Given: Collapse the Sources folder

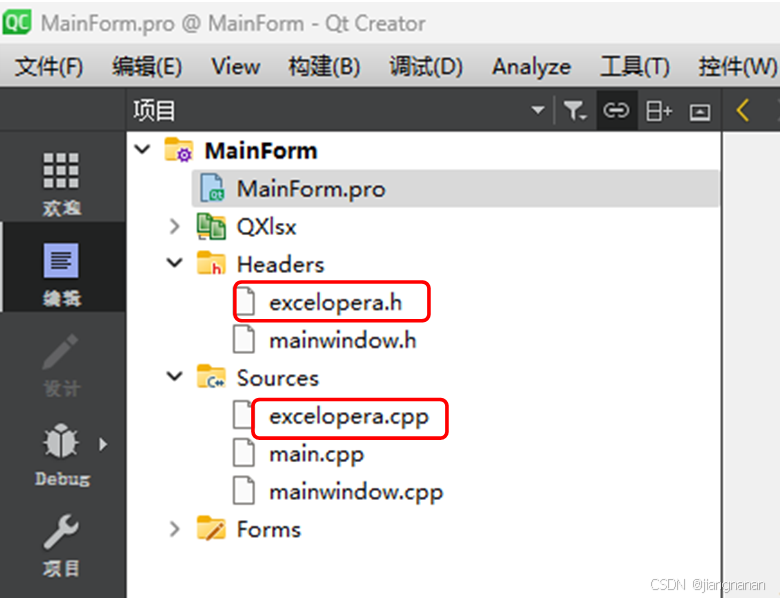Looking at the screenshot, I should (x=175, y=377).
